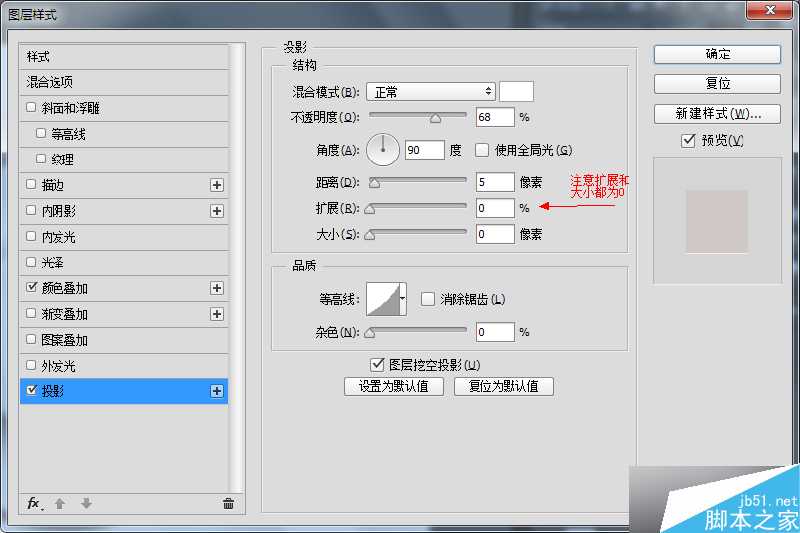Click the 确定 button

717,54
